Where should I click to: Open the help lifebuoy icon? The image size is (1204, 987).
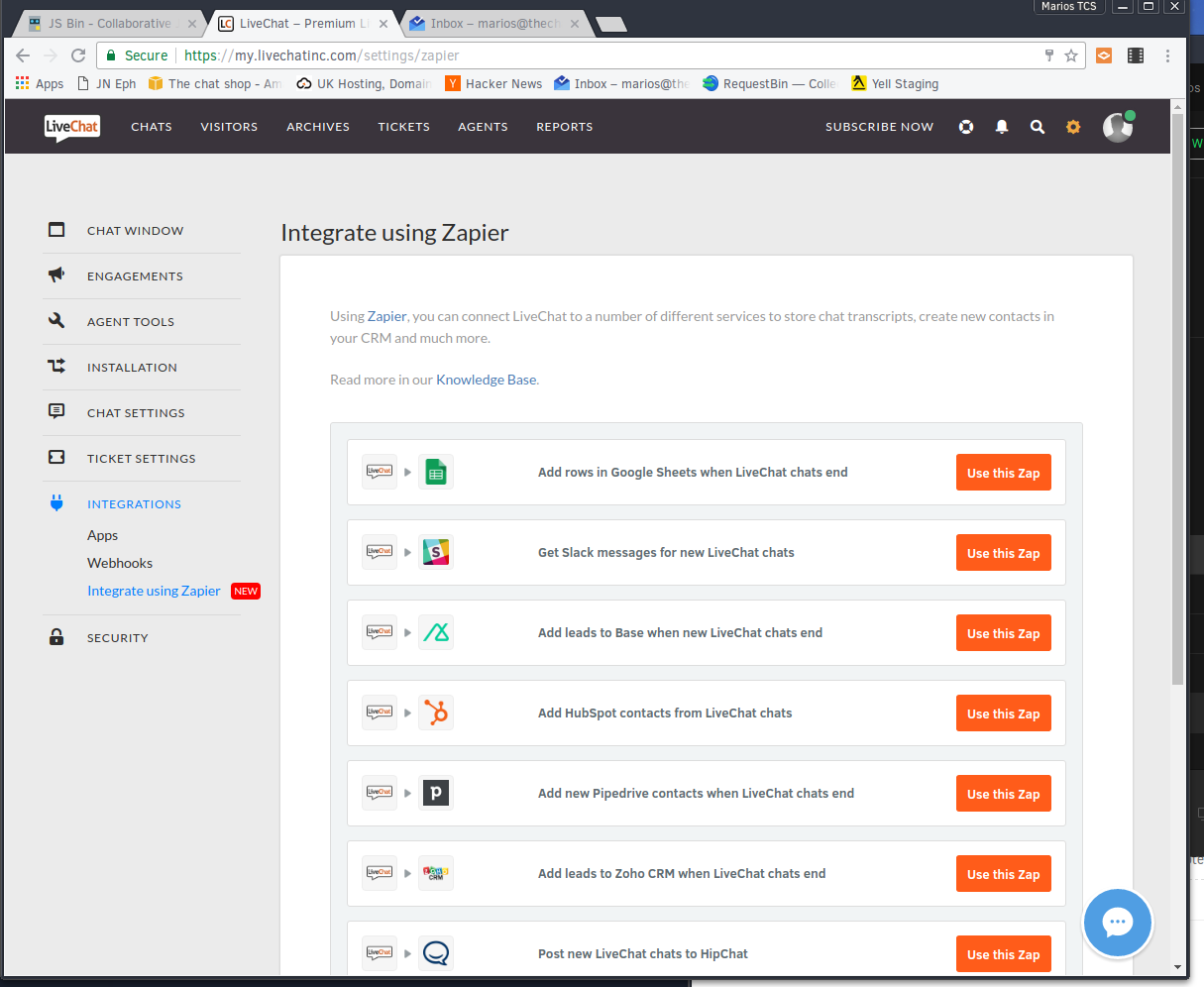pos(966,127)
